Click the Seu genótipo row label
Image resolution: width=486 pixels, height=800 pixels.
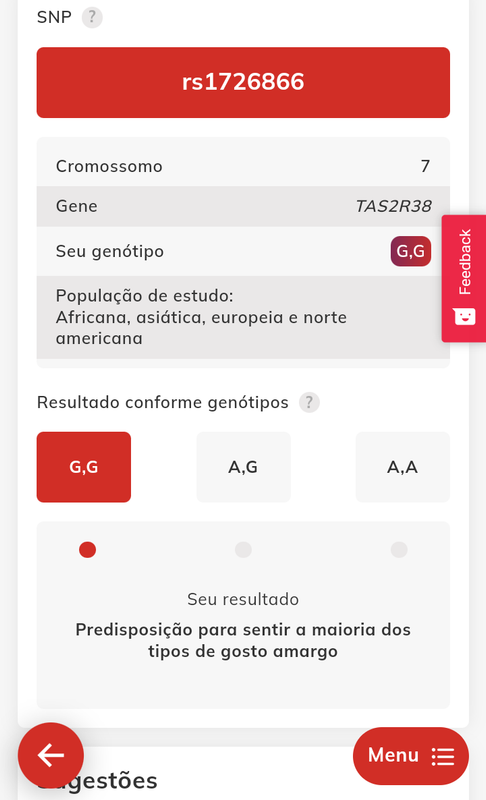coord(110,251)
